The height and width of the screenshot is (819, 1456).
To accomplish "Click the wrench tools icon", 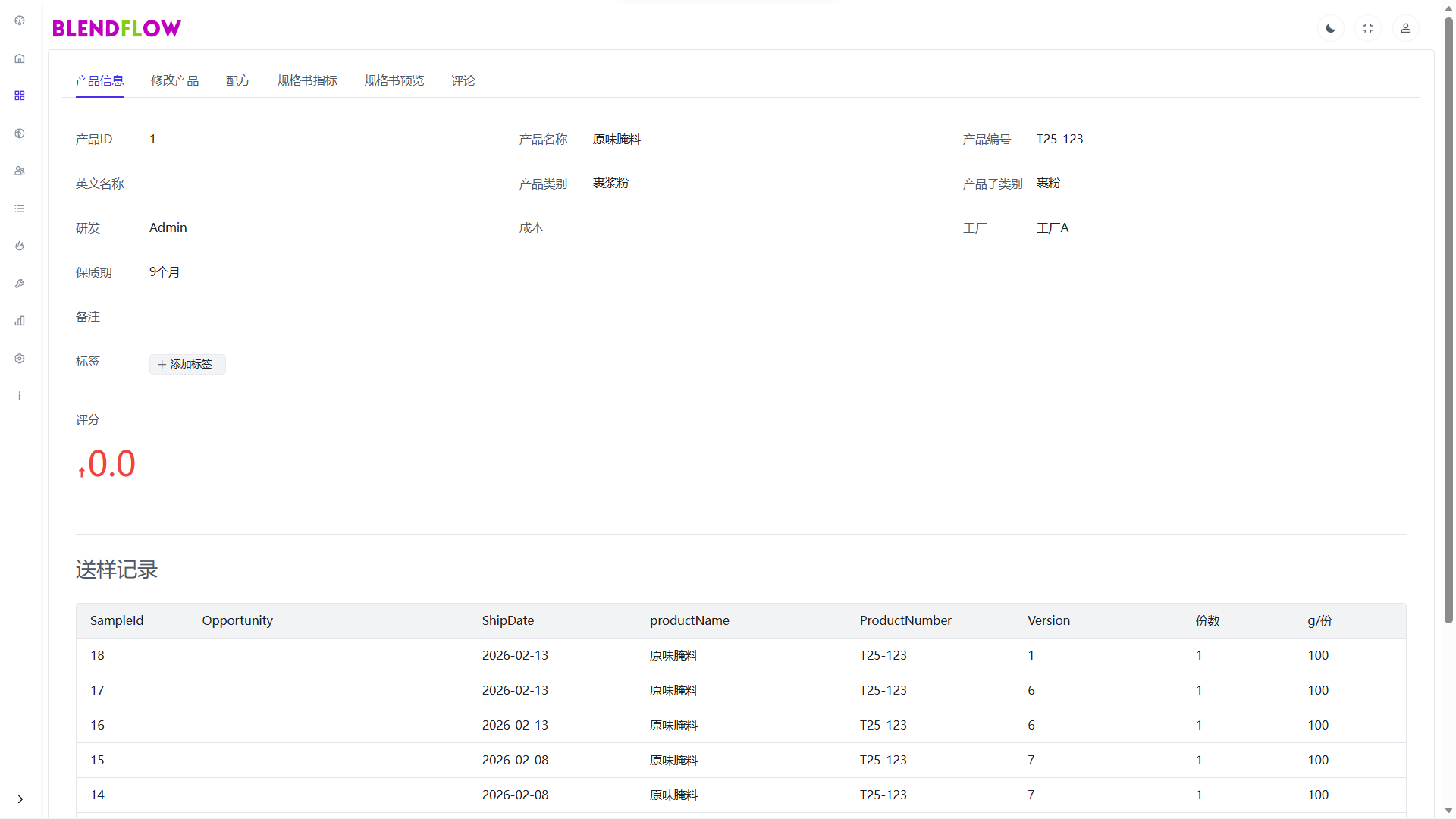I will [20, 284].
